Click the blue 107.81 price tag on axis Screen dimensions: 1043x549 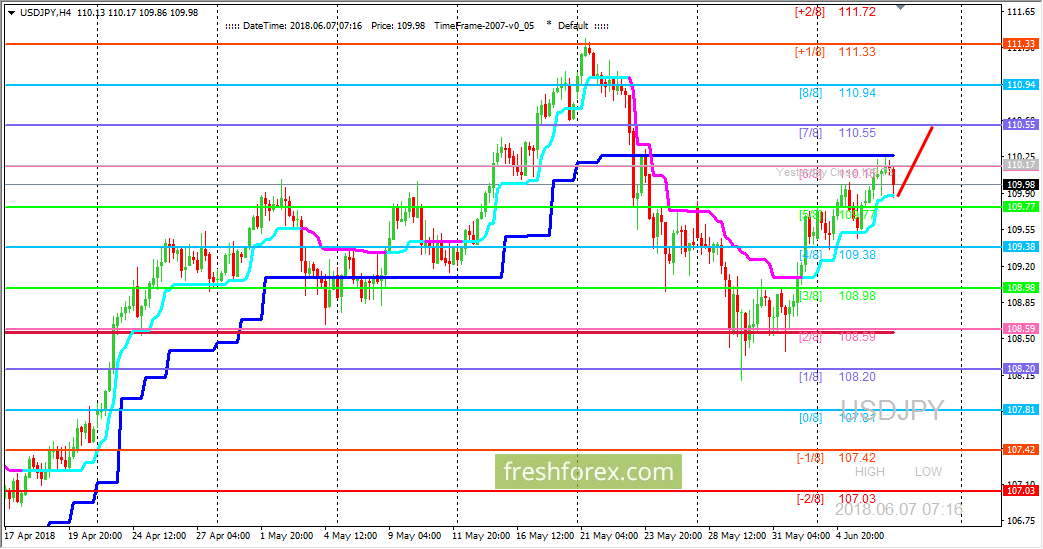click(x=1020, y=410)
